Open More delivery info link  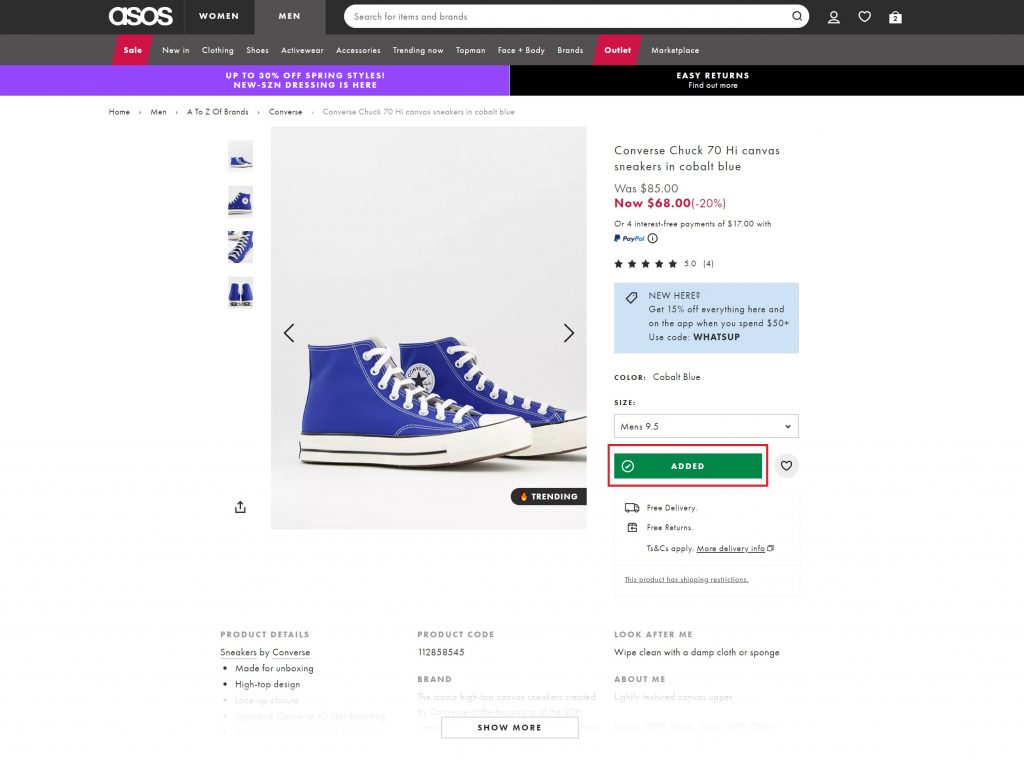731,548
